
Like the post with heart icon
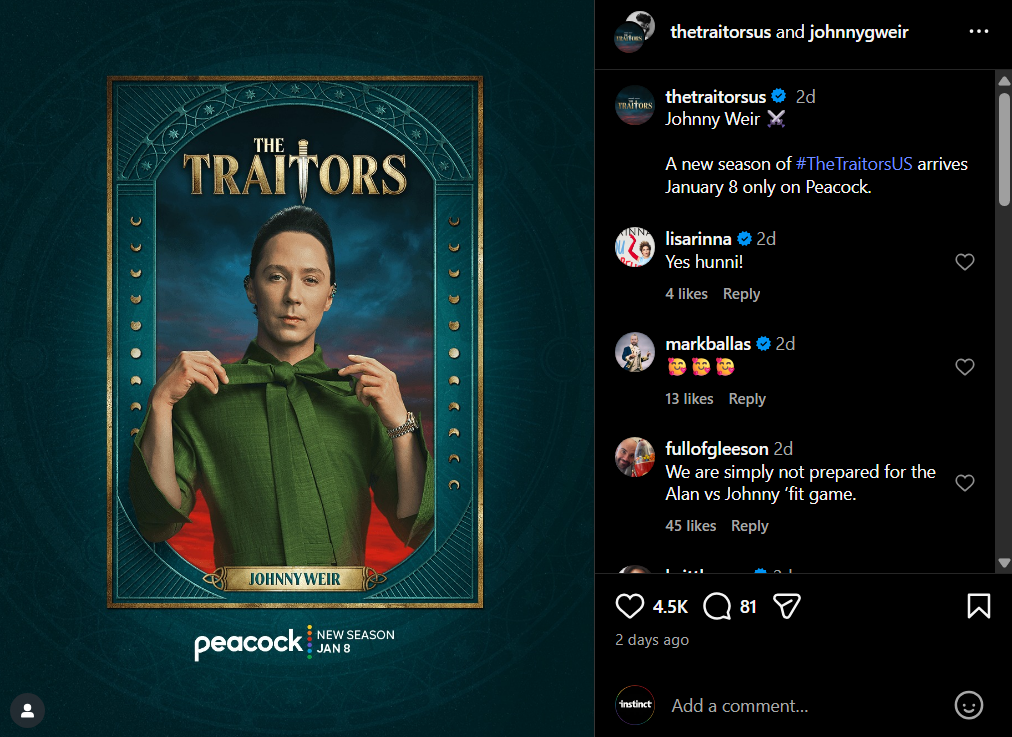[629, 606]
